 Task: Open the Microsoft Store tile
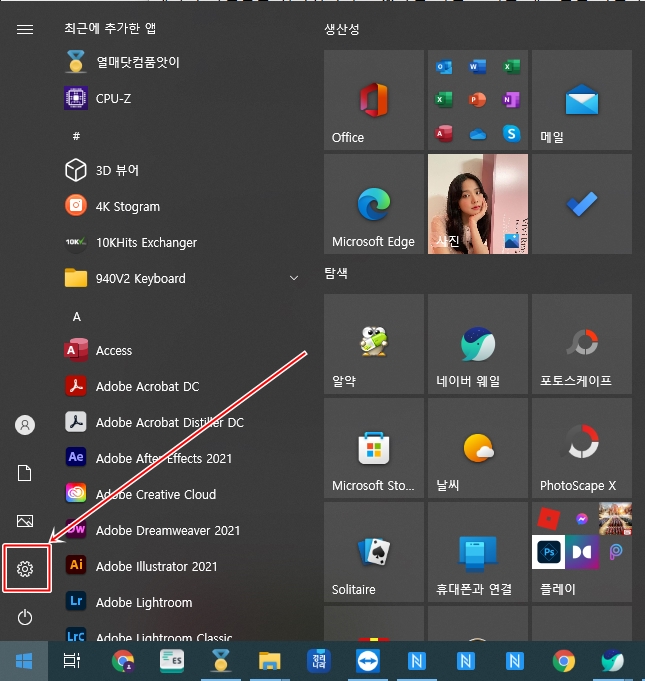(x=374, y=448)
